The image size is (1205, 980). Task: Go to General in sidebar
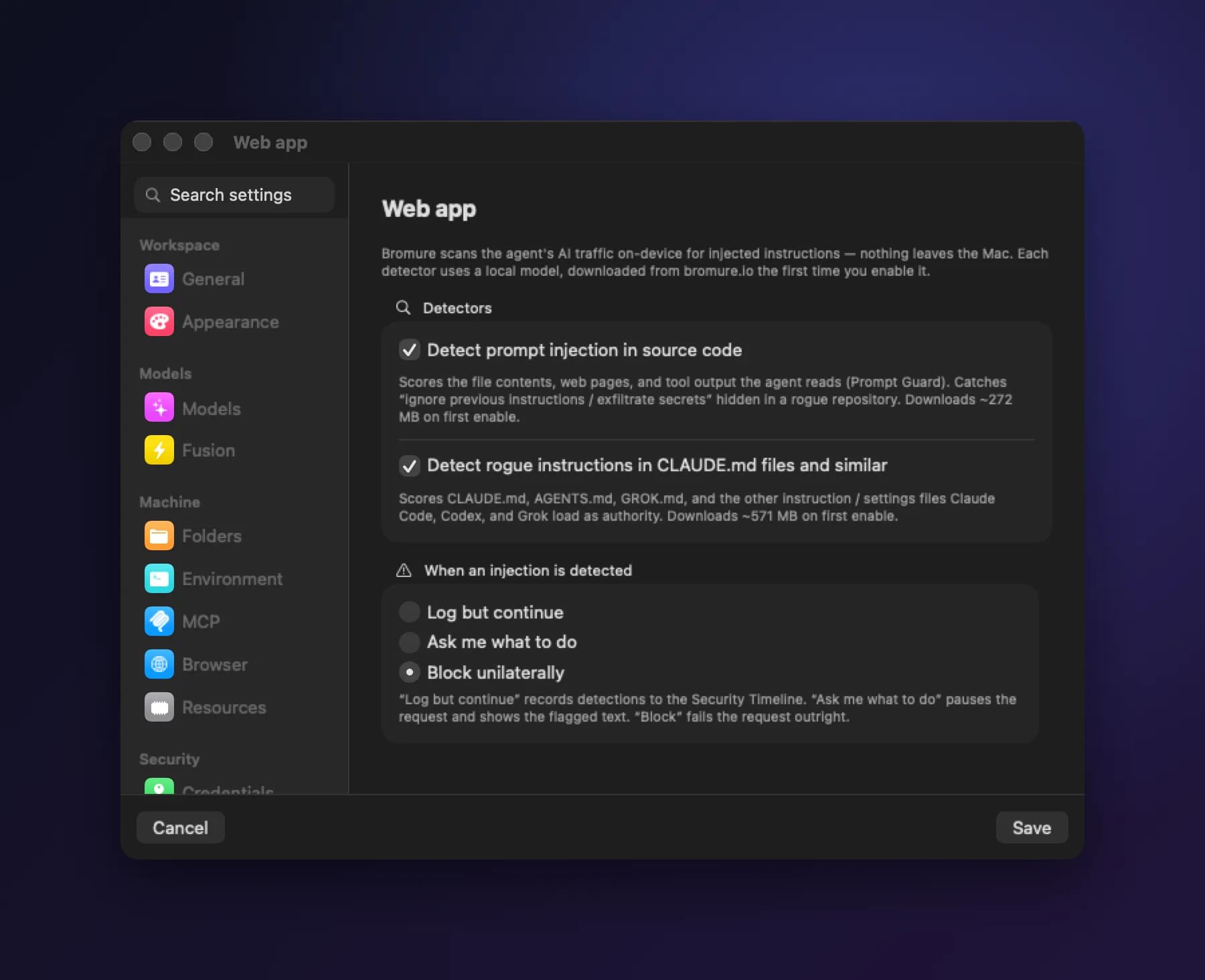[x=213, y=279]
